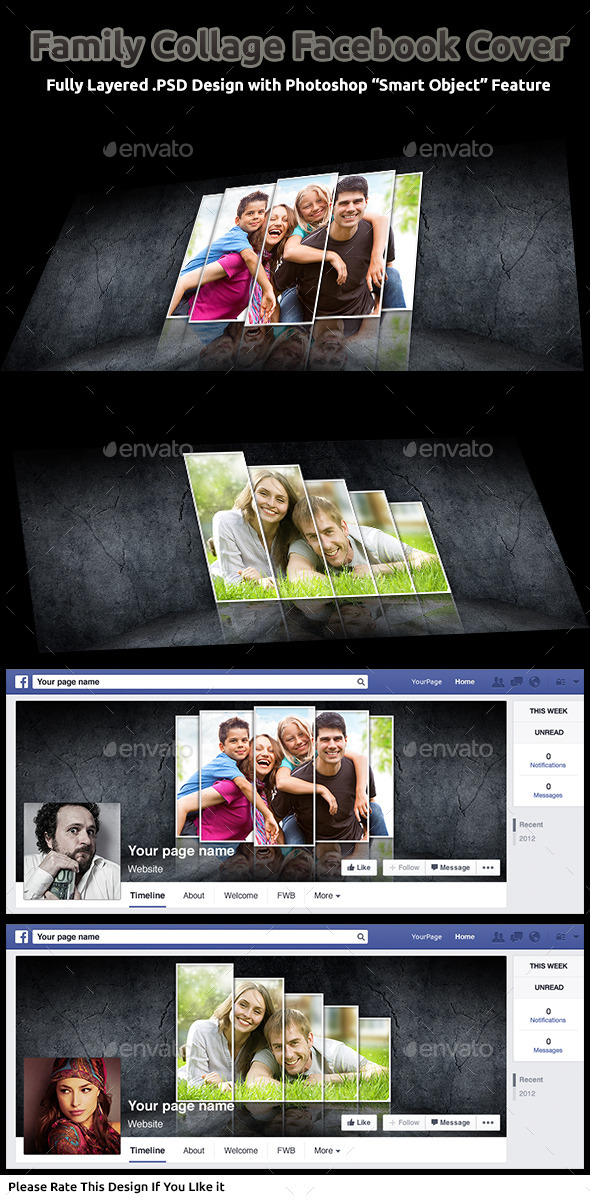This screenshot has height=1200, width=590.
Task: Click the Follow button on the couple cover
Action: [404, 1123]
